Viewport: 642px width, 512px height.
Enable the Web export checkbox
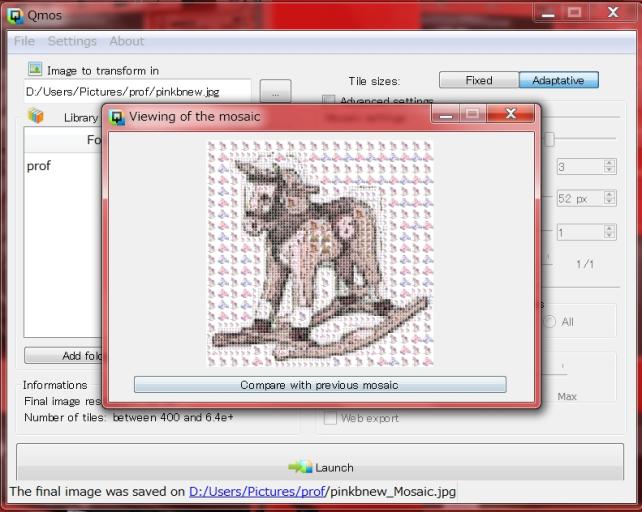pyautogui.click(x=330, y=418)
